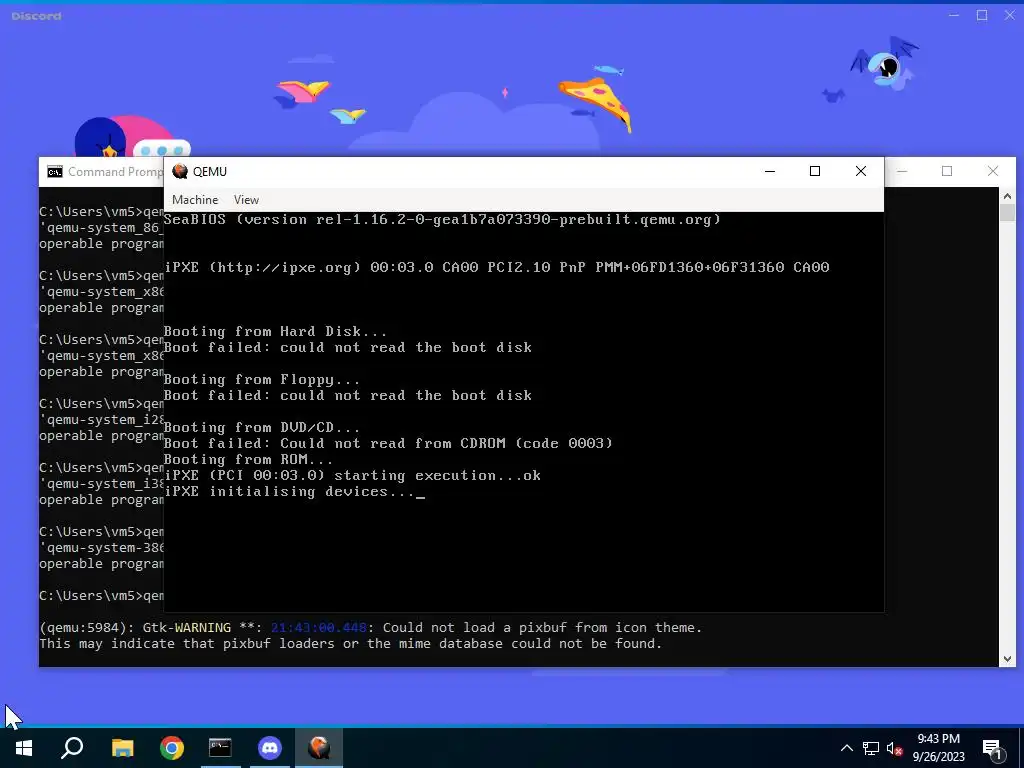Show hidden system tray icons
Viewport: 1024px width, 768px height.
pos(846,748)
